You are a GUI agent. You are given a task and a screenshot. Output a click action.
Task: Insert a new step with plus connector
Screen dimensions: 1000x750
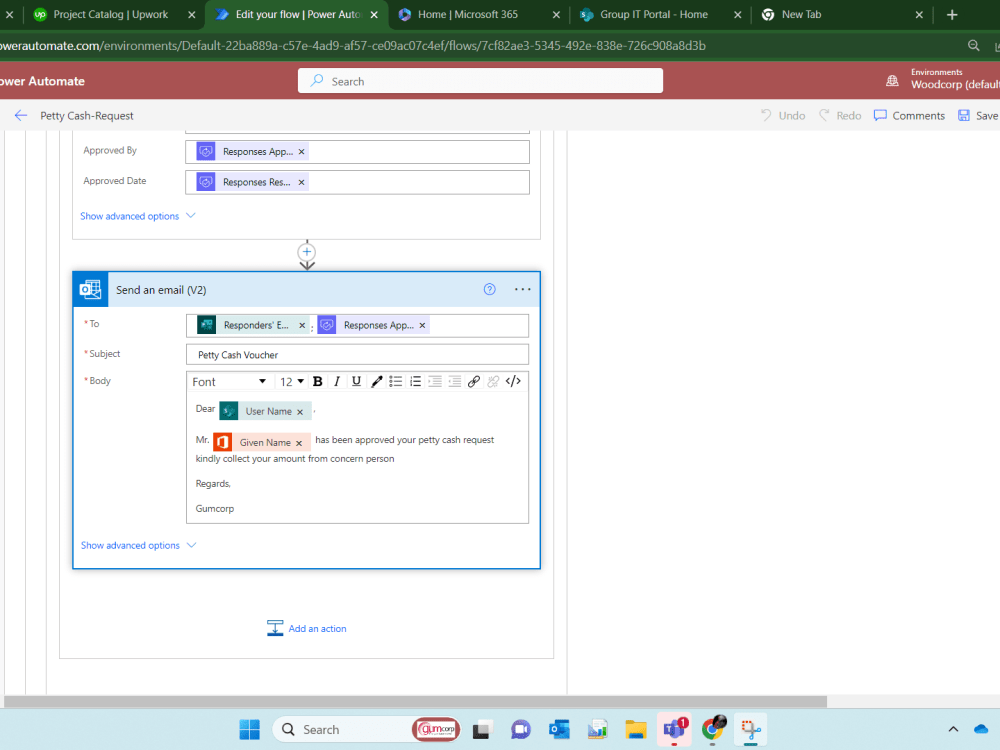tap(307, 252)
